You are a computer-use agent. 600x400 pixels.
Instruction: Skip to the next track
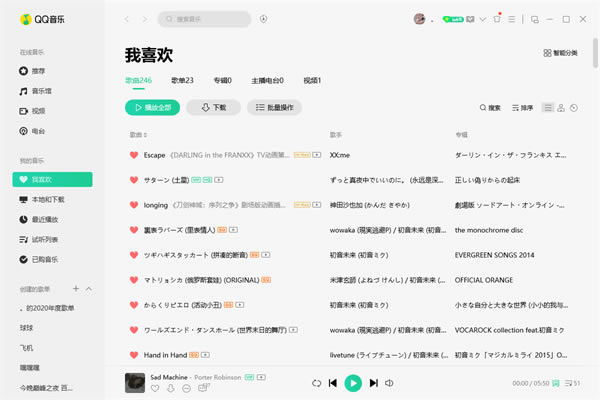pos(373,383)
